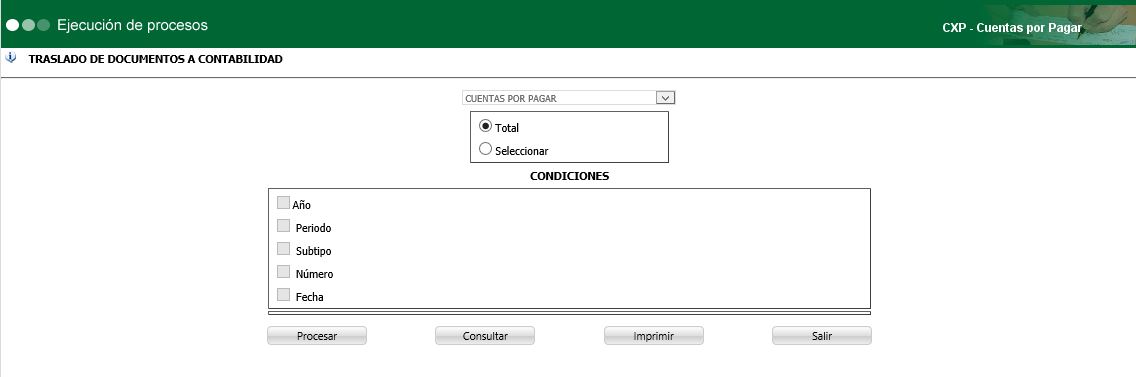Click the CONDICIONES heading text
The height and width of the screenshot is (377, 1136).
569,176
